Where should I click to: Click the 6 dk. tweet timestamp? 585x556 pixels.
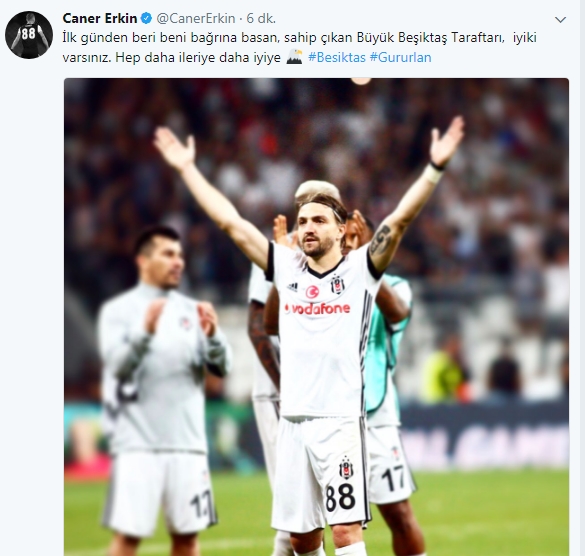coord(261,18)
